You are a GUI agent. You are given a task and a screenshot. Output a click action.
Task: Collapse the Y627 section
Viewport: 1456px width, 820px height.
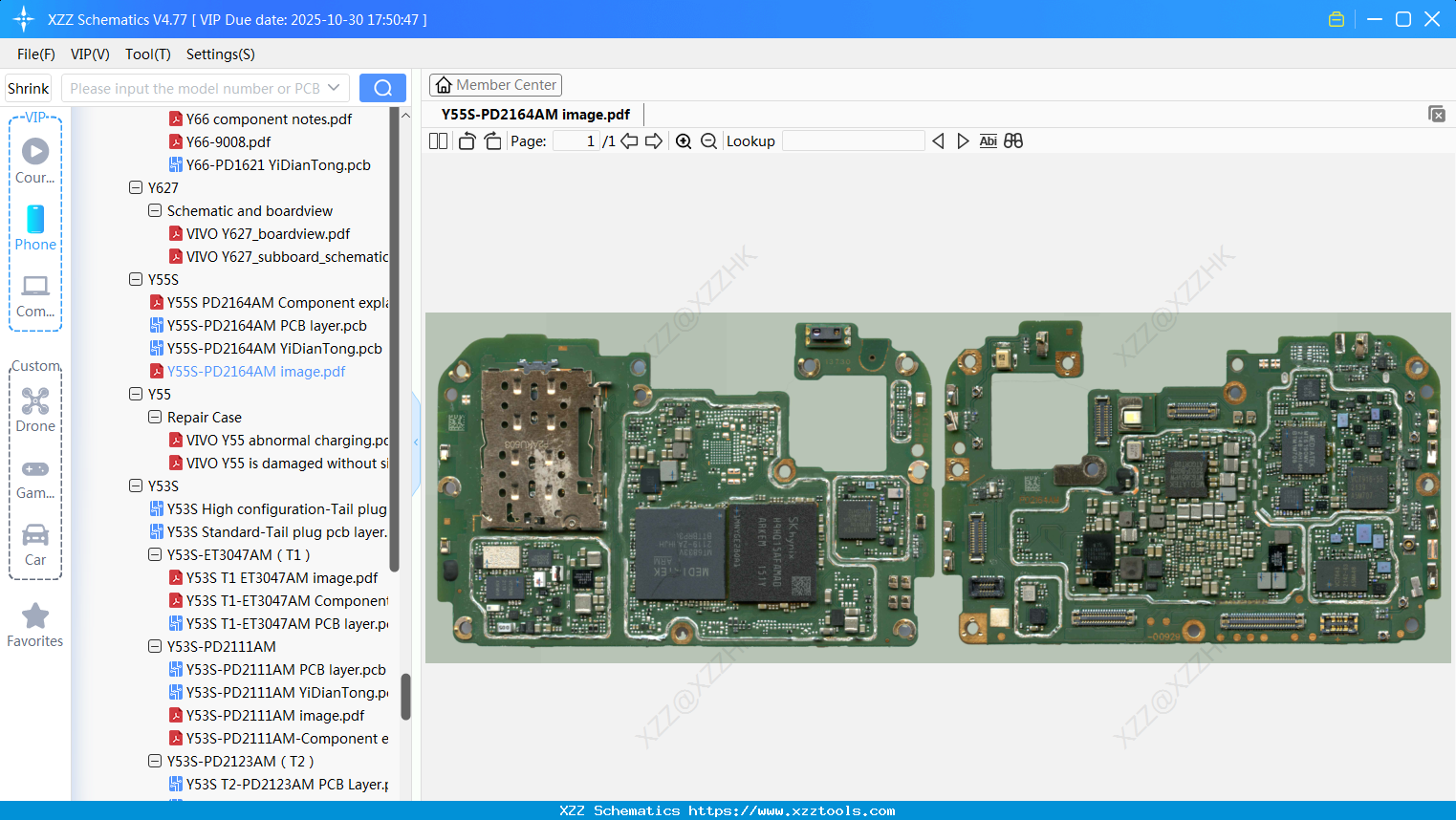[x=136, y=187]
